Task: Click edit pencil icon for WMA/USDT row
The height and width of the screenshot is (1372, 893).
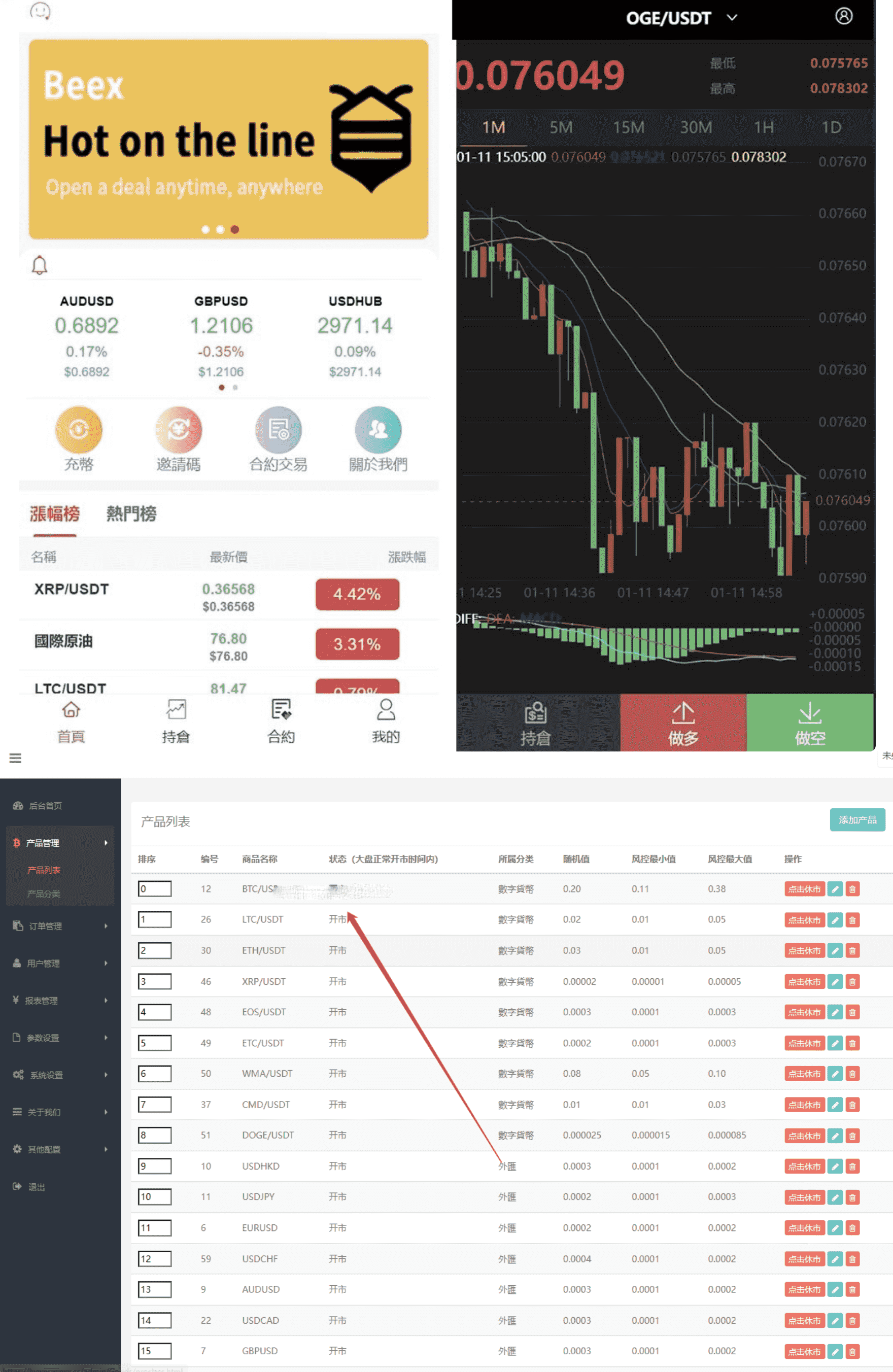Action: tap(835, 1074)
